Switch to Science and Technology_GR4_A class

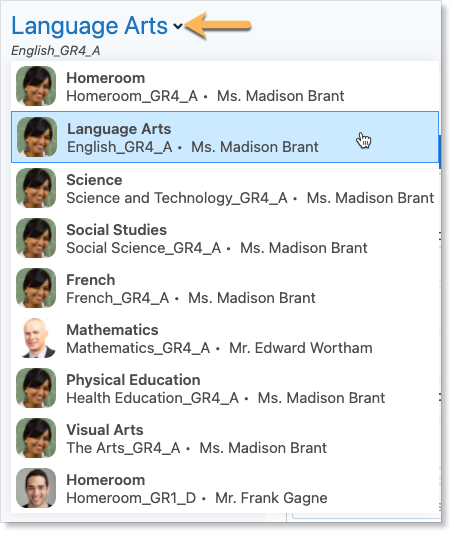pyautogui.click(x=225, y=188)
